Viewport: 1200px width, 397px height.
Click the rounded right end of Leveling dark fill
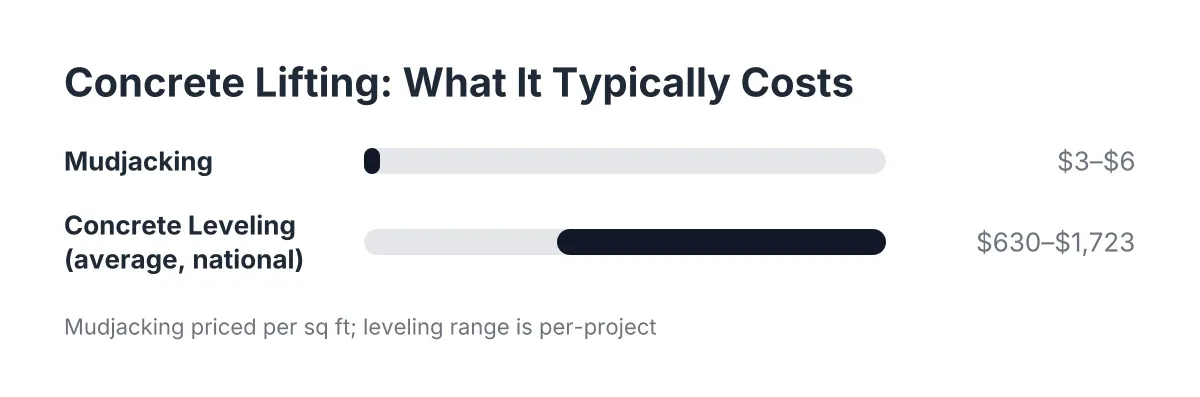click(x=876, y=242)
